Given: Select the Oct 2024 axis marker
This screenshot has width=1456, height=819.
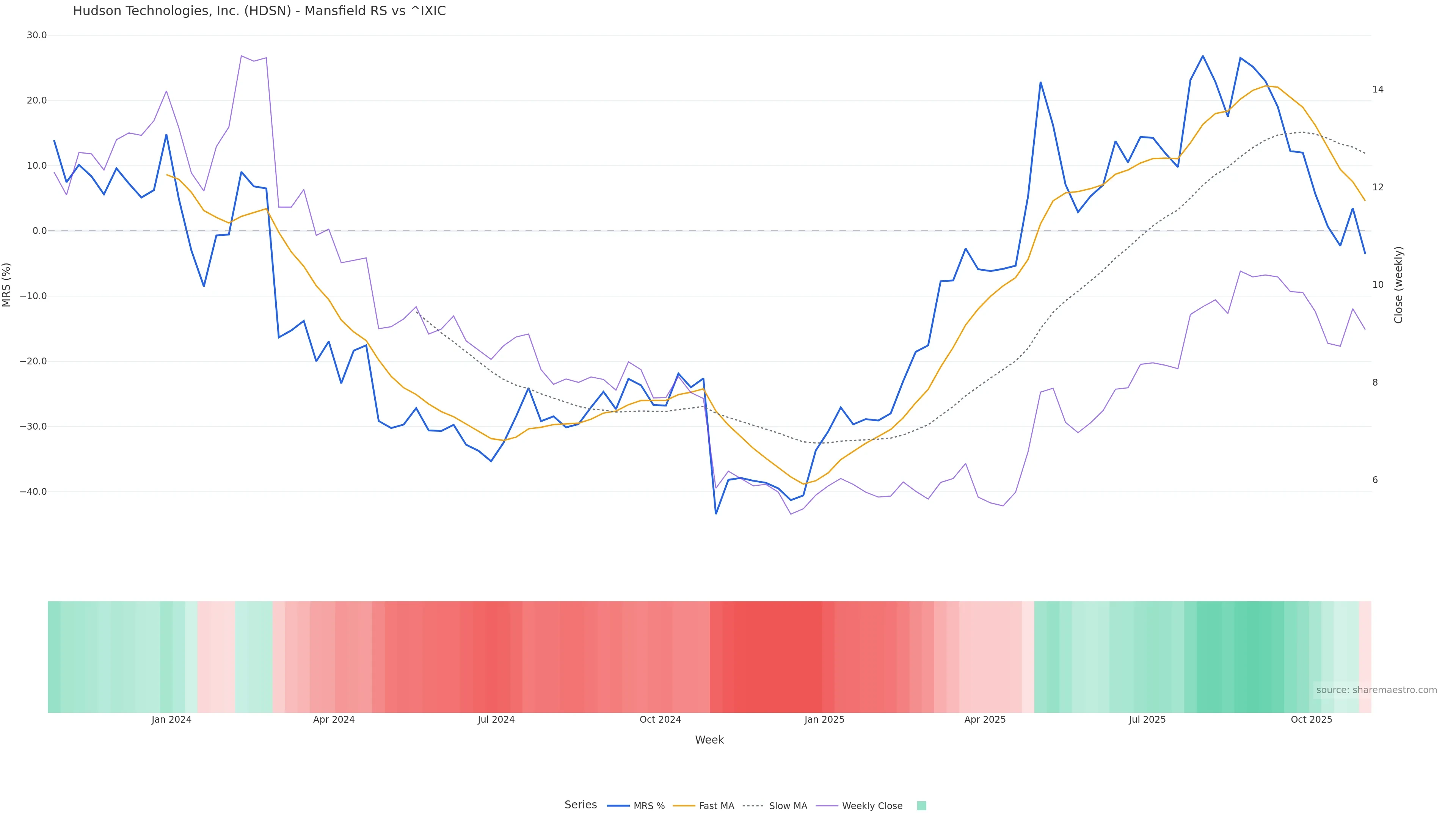Looking at the screenshot, I should (660, 720).
